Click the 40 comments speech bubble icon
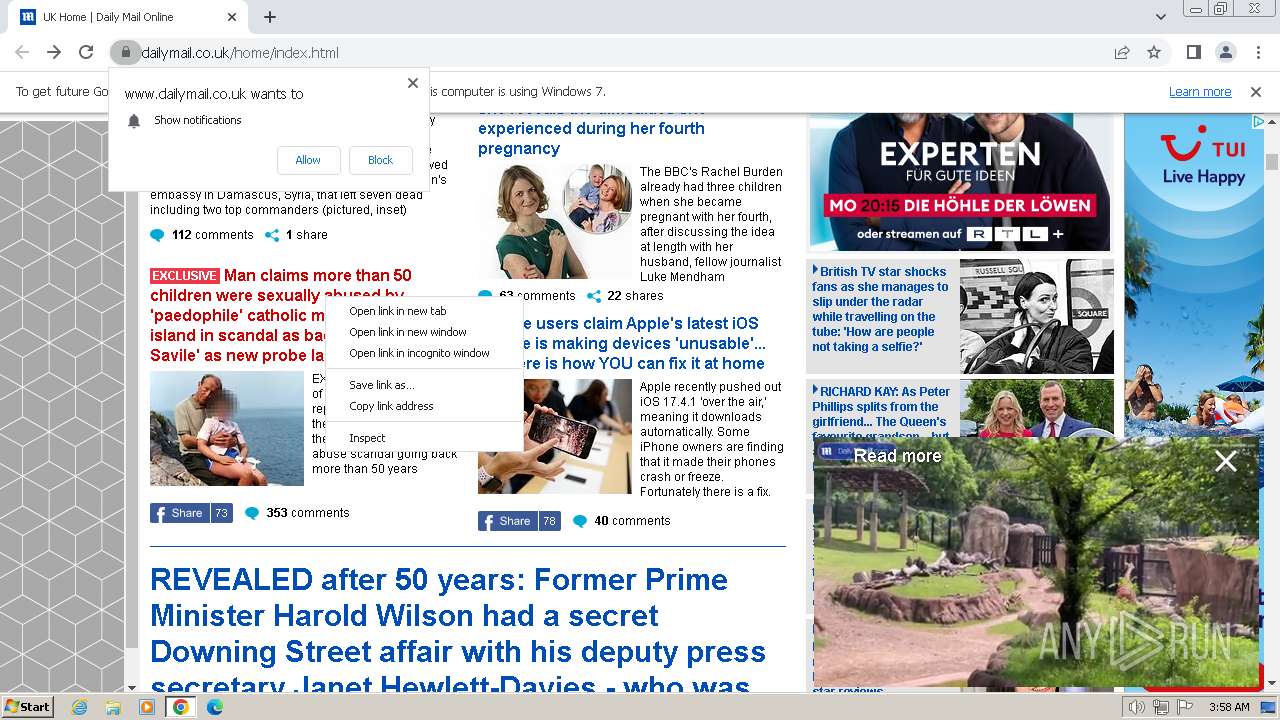The width and height of the screenshot is (1280, 720). pyautogui.click(x=580, y=522)
